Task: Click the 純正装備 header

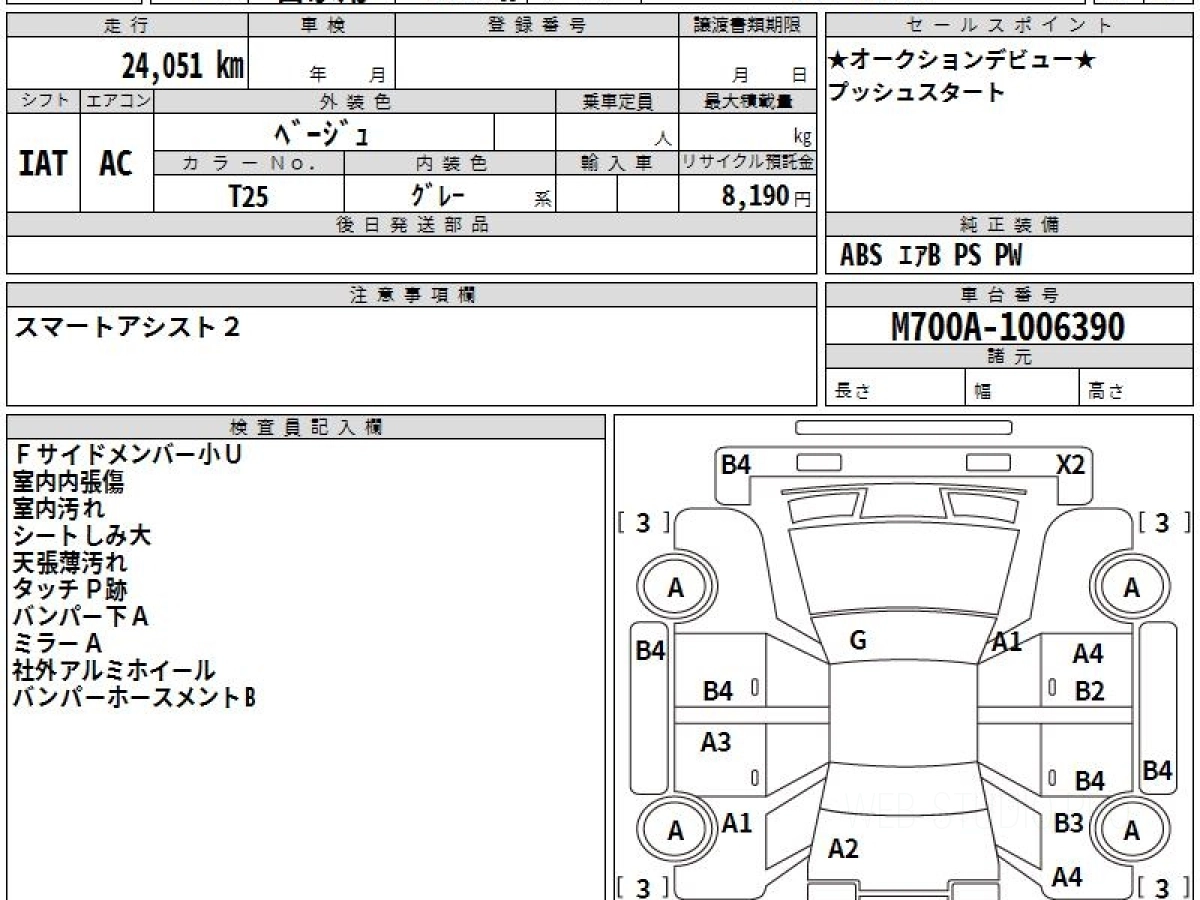Action: (x=1010, y=225)
